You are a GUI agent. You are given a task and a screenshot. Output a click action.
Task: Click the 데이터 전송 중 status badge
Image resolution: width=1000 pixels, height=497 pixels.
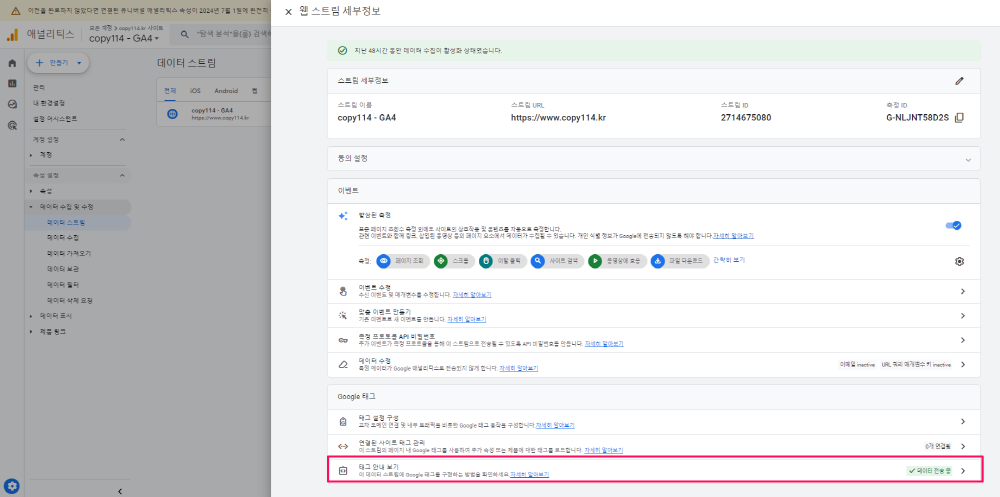point(929,471)
